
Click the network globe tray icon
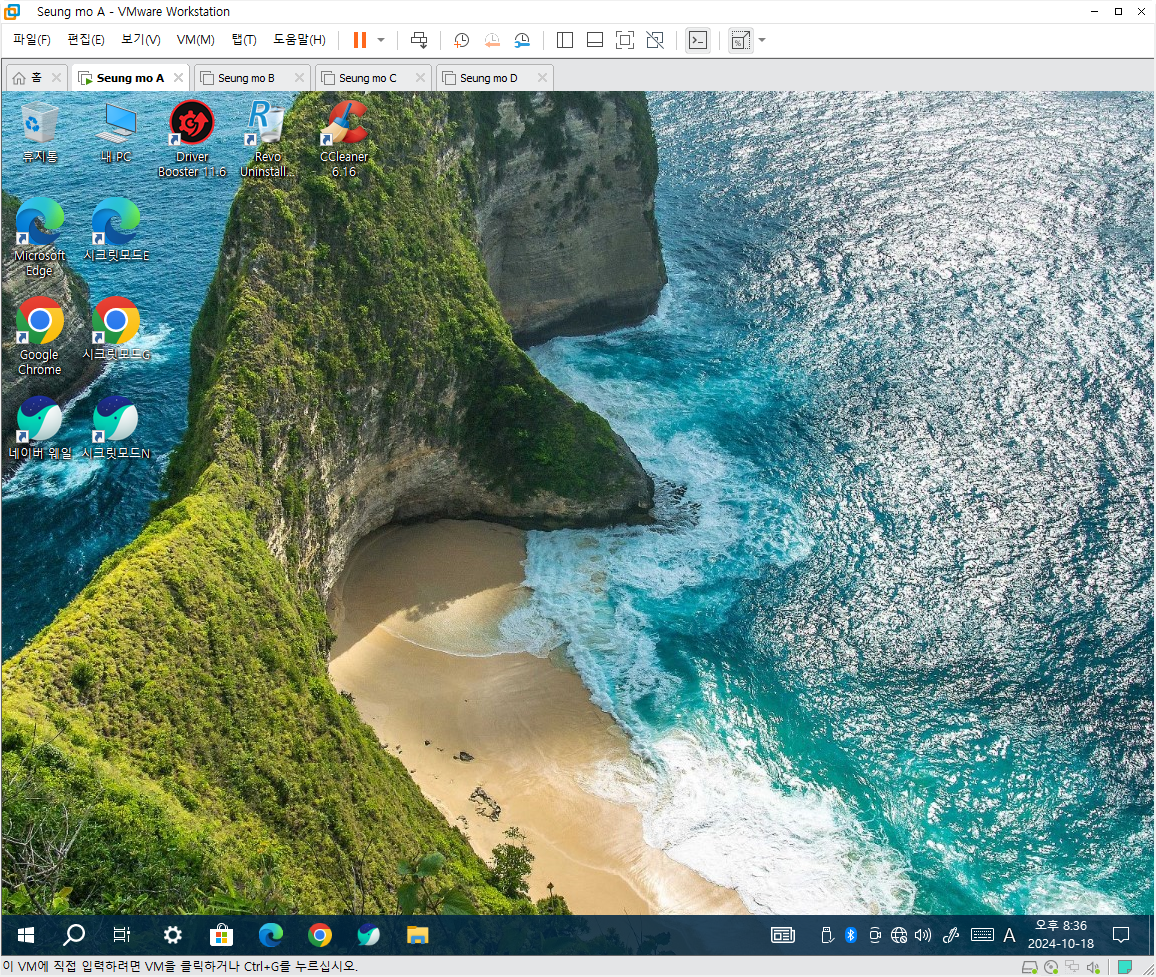899,935
